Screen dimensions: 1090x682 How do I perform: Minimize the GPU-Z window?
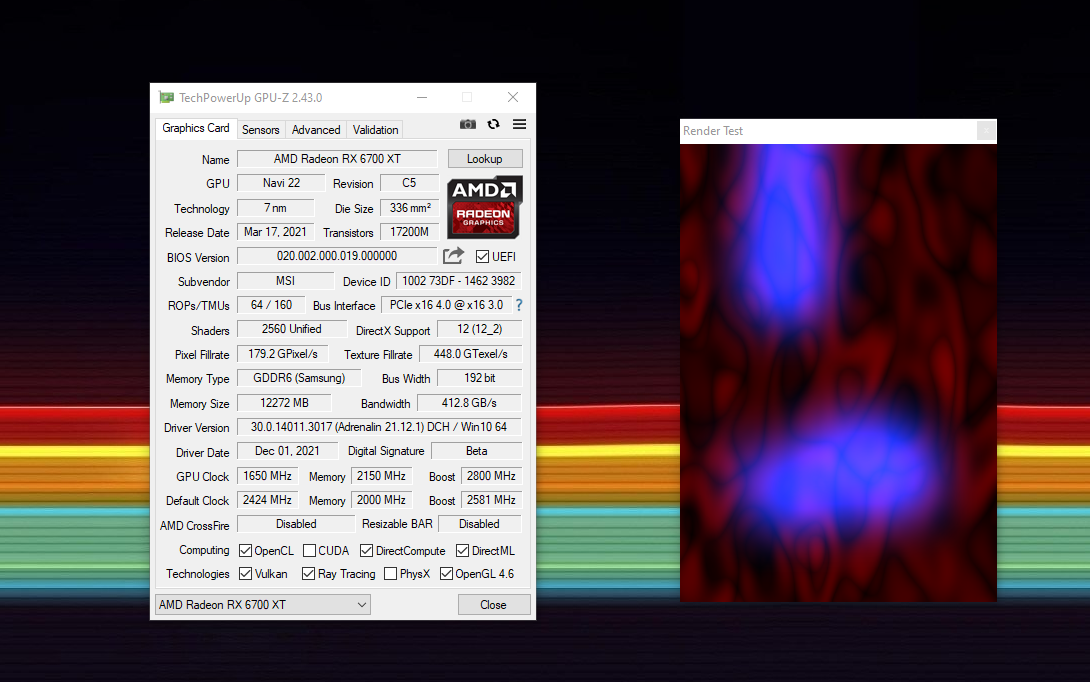pyautogui.click(x=422, y=97)
